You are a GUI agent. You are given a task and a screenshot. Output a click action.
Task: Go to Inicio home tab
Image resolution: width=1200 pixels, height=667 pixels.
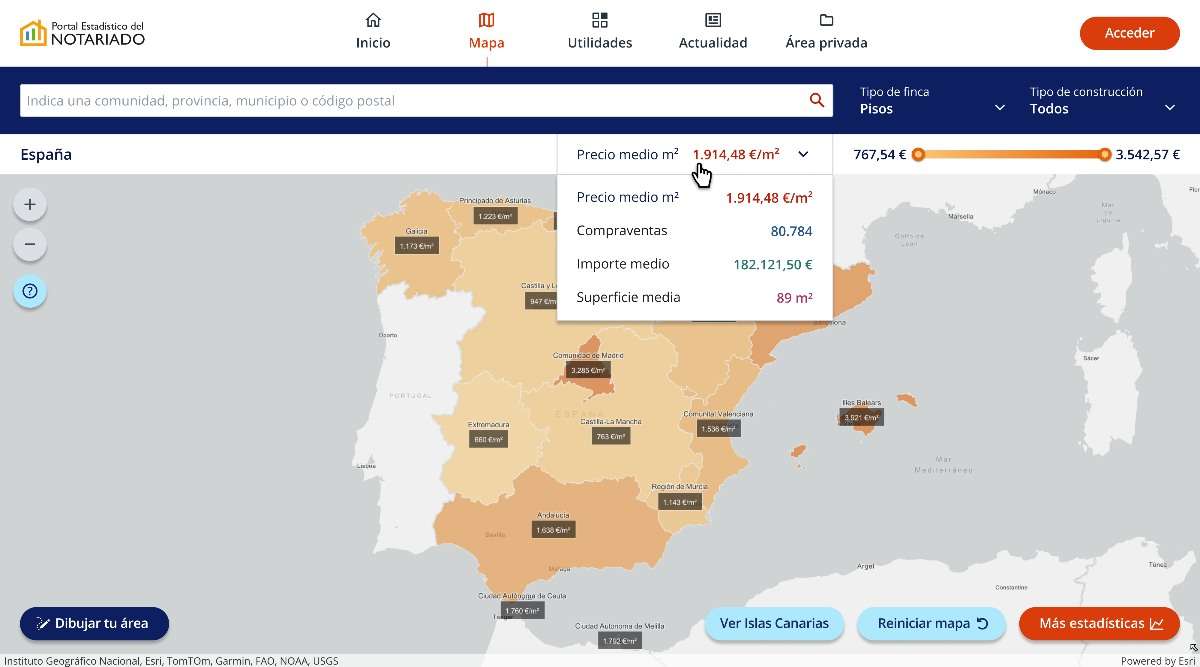click(373, 32)
